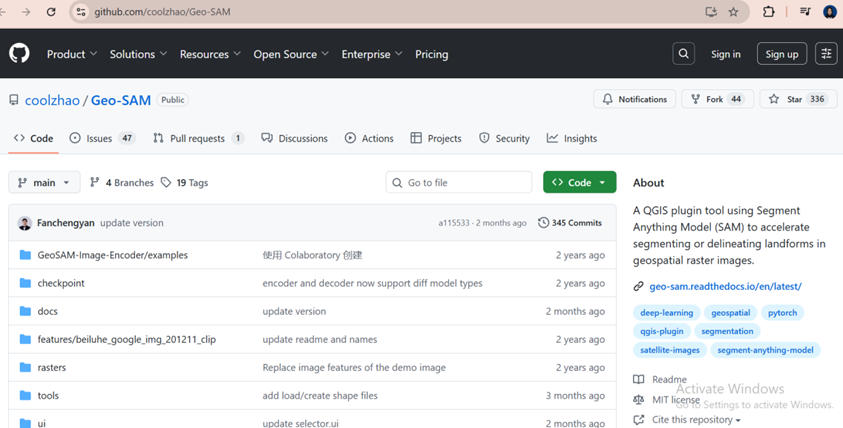The height and width of the screenshot is (428, 843).
Task: Open 'add load/create shape files' commit message
Action: [320, 396]
